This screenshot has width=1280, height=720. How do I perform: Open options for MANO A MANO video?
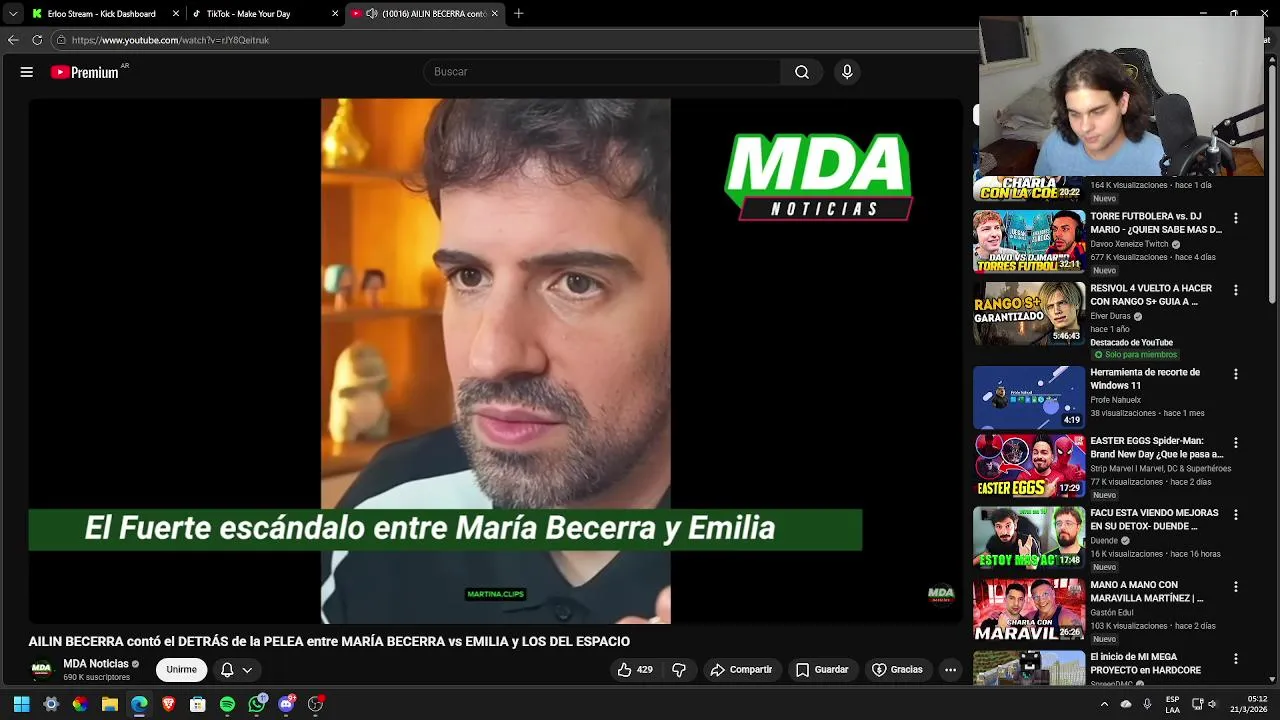coord(1236,587)
